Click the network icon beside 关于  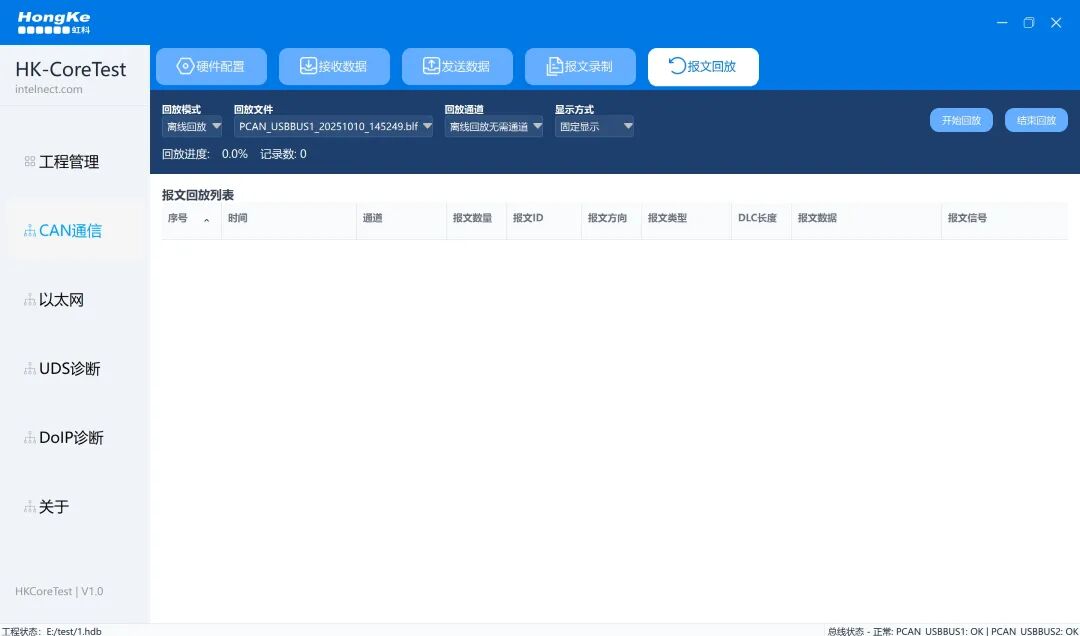30,506
